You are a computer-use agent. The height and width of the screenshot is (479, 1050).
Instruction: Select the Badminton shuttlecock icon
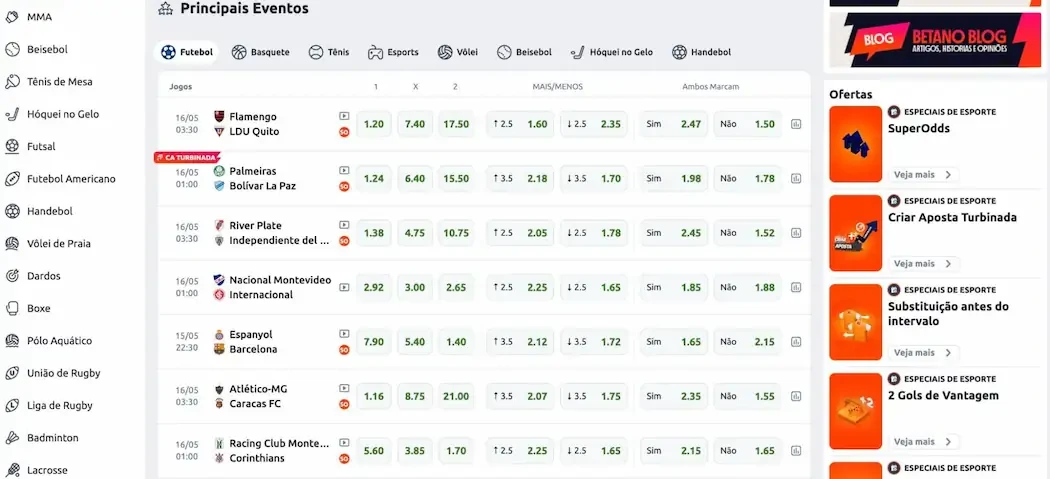[12, 438]
